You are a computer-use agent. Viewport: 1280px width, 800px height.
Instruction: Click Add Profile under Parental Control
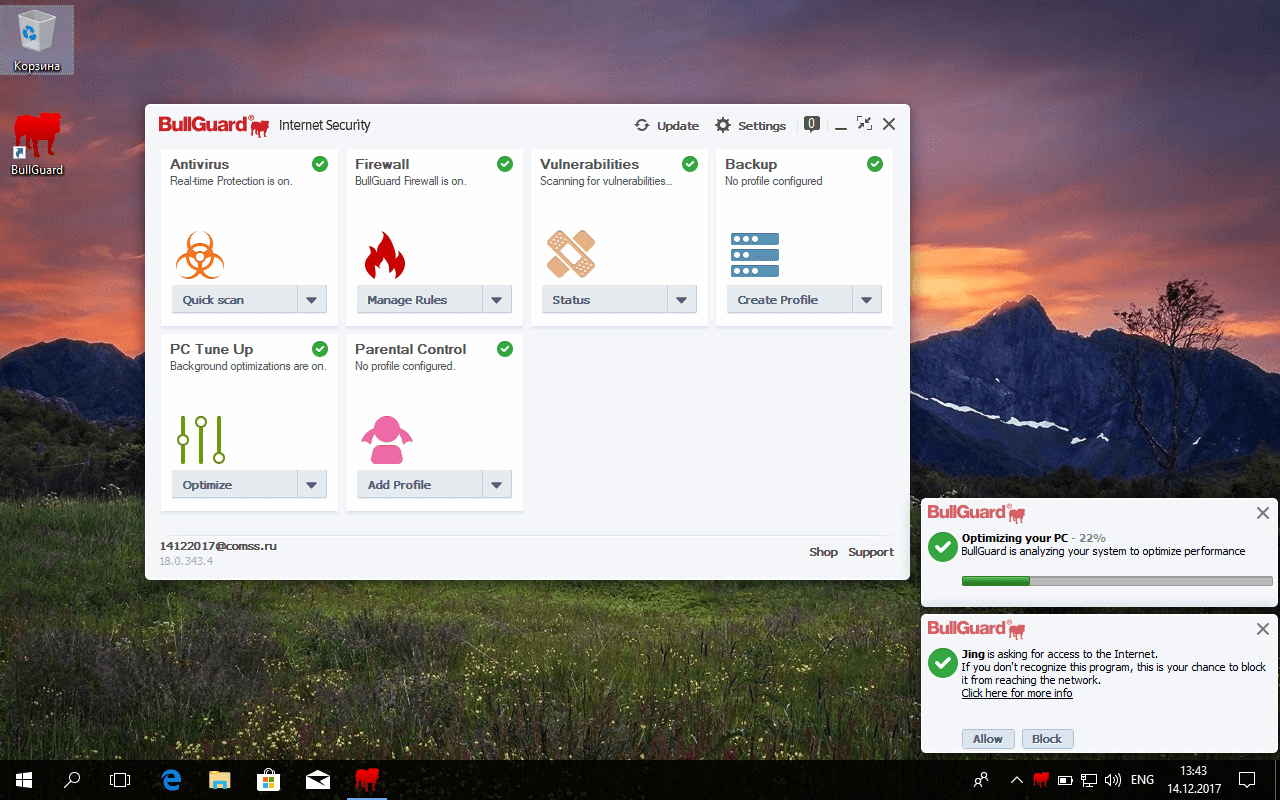click(420, 484)
